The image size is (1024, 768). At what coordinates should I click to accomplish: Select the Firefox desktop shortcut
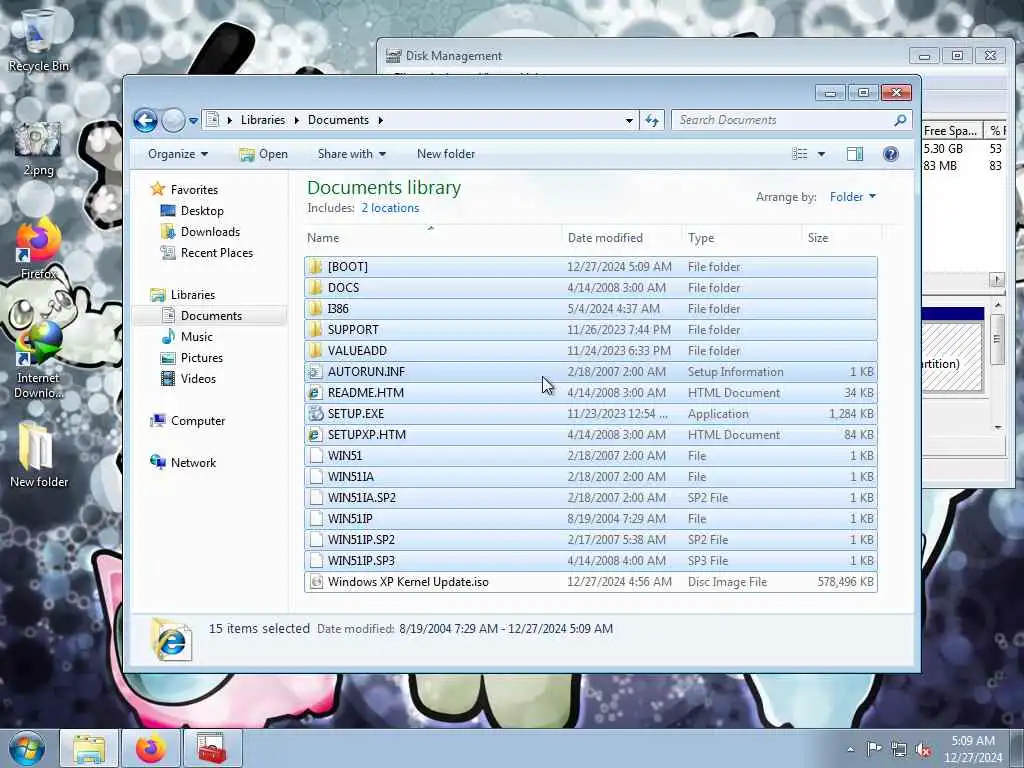tap(38, 249)
